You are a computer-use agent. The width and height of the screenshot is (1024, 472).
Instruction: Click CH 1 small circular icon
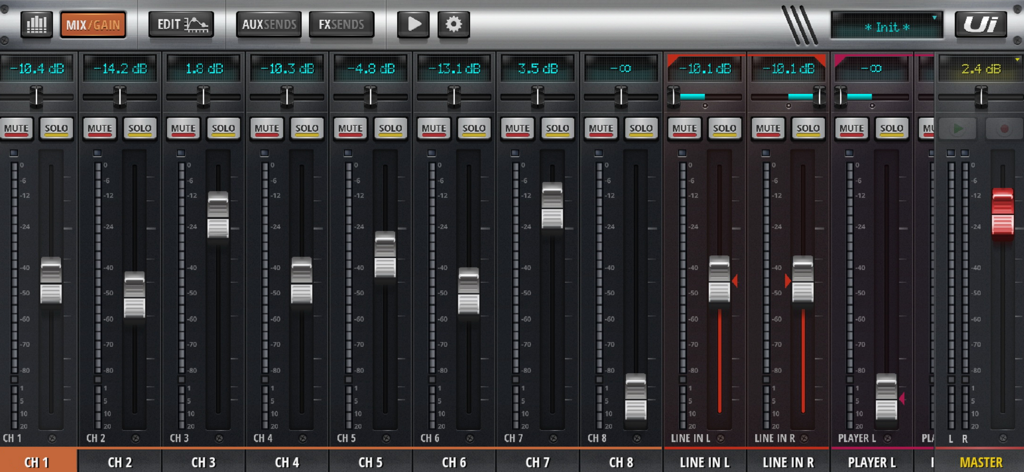pyautogui.click(x=52, y=438)
